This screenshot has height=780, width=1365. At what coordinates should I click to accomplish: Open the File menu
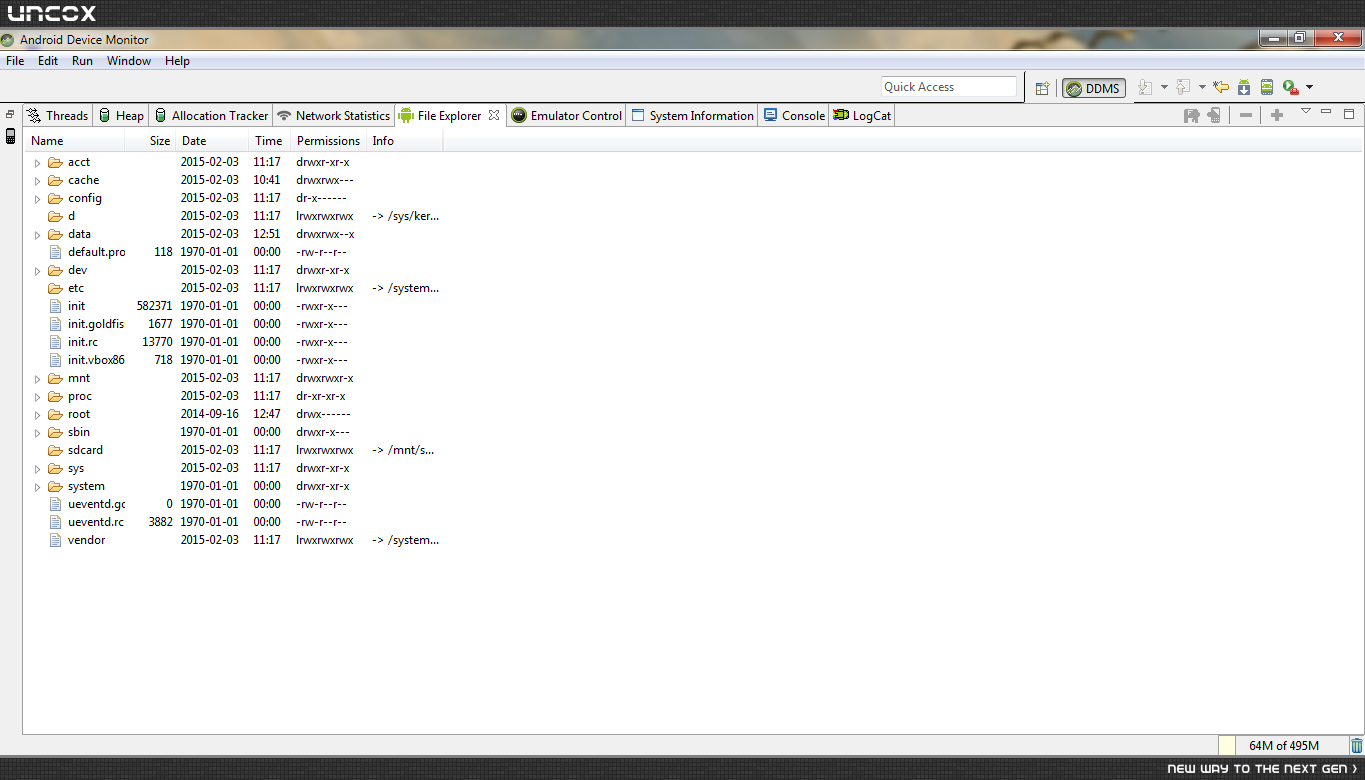[15, 61]
